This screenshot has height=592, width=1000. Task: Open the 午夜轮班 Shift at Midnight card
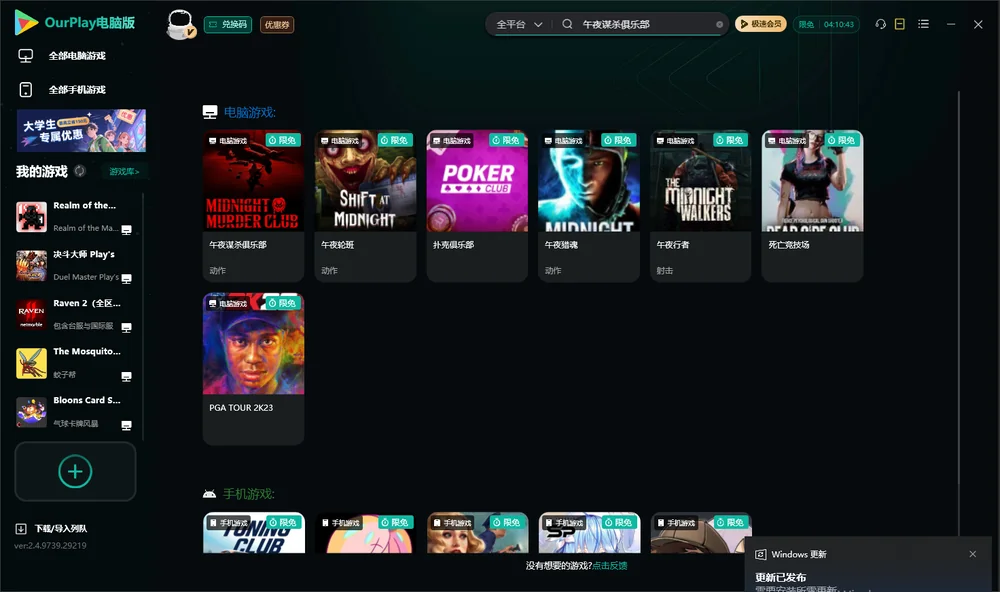[365, 205]
